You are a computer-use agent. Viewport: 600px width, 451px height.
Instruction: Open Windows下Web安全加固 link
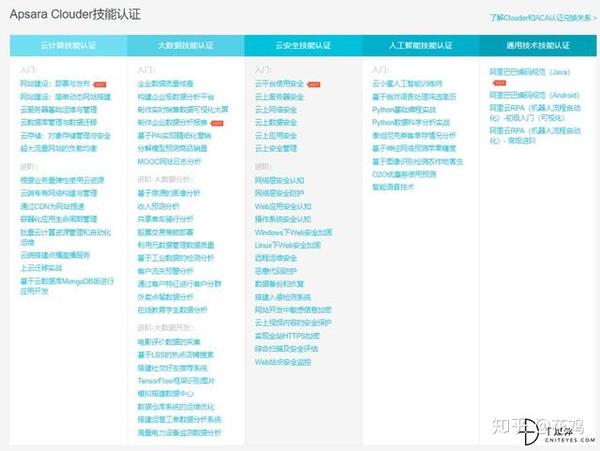coord(293,232)
